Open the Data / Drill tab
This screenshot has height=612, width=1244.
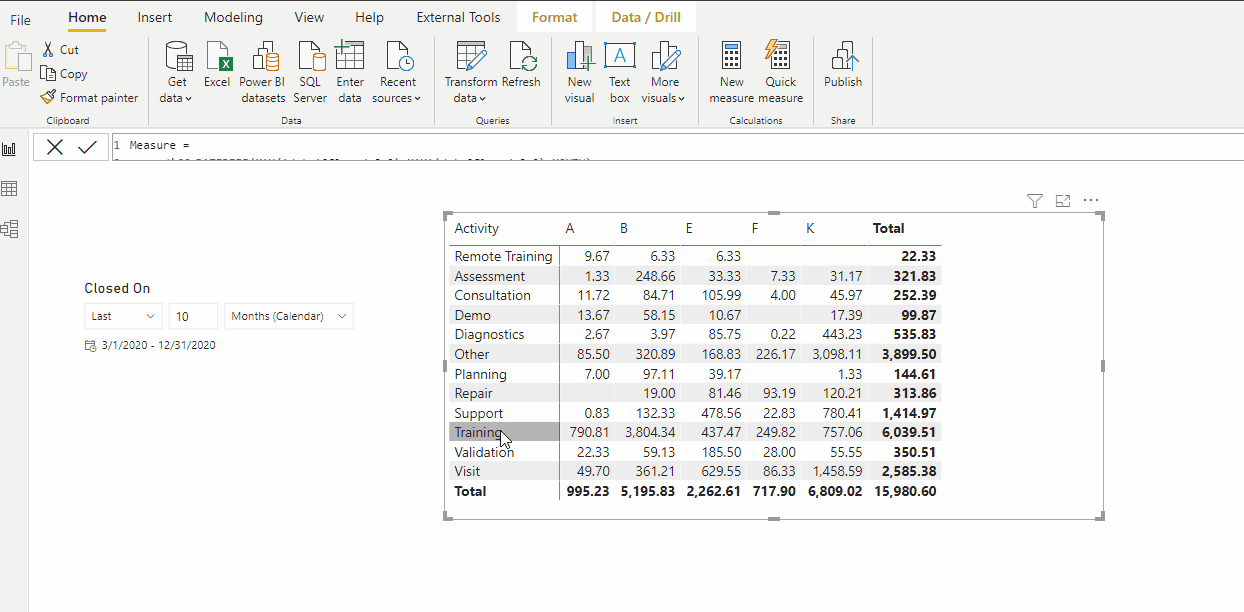[646, 17]
